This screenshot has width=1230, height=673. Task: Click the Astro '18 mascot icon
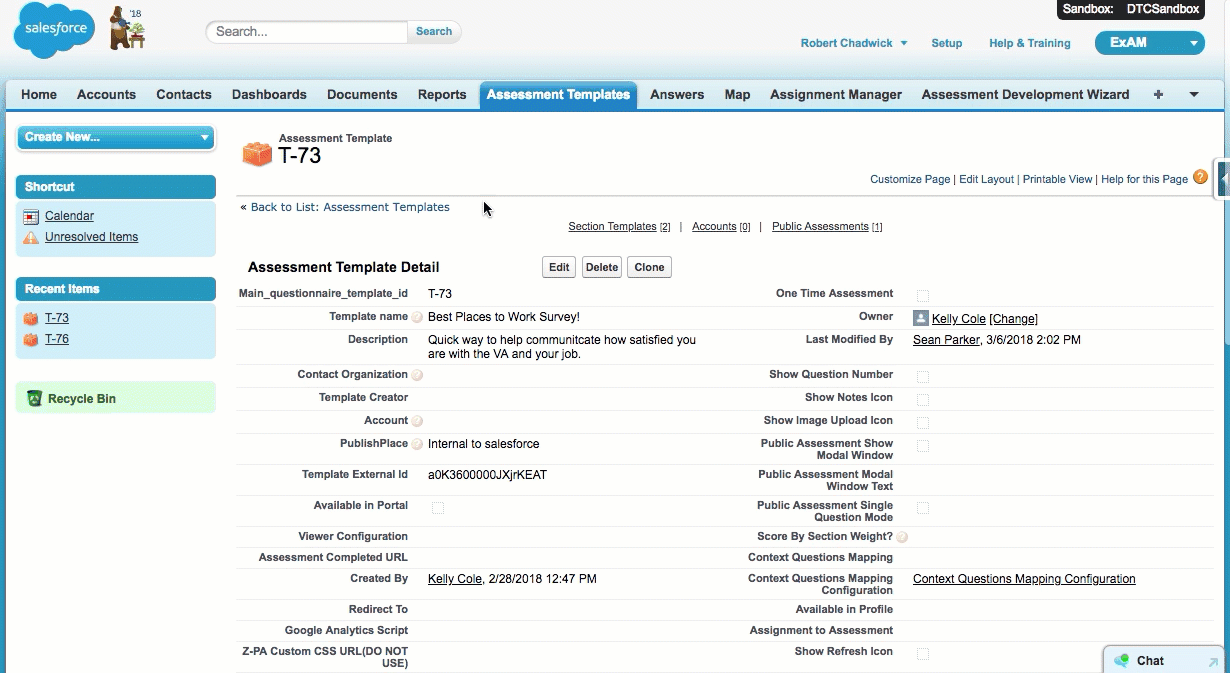click(x=127, y=27)
